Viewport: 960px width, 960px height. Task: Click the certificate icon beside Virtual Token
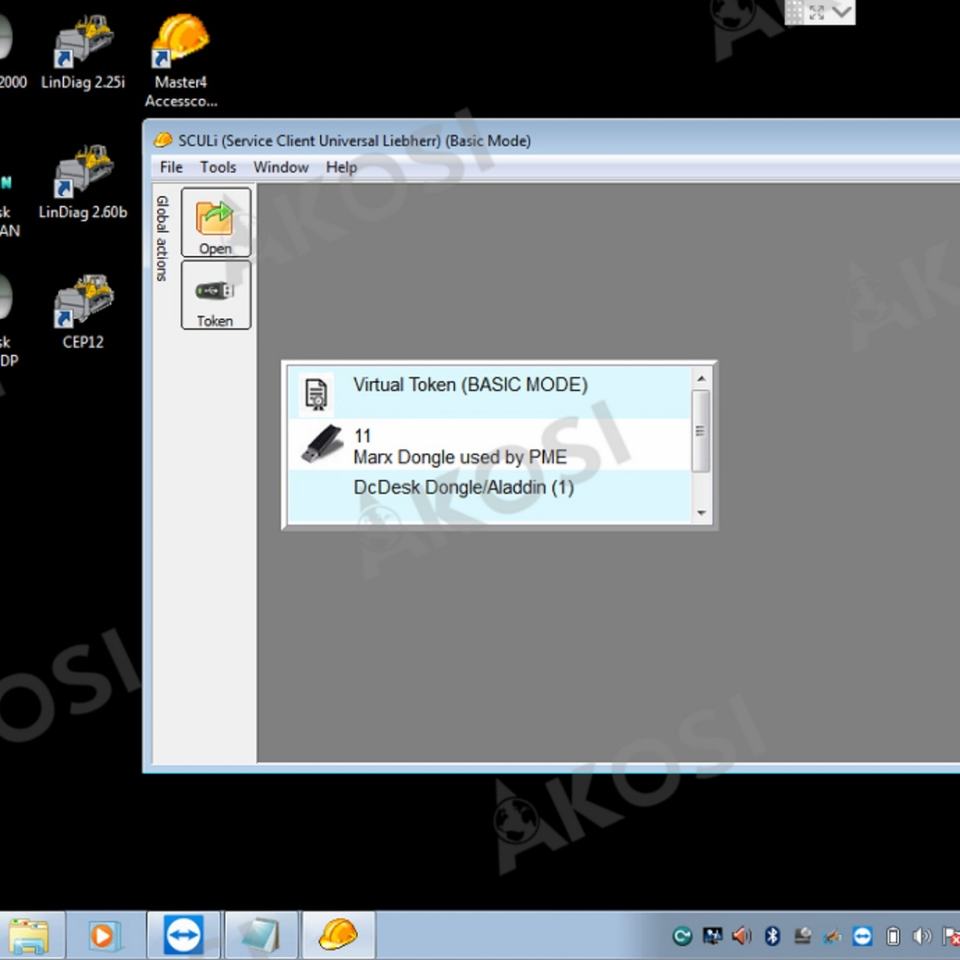tap(316, 393)
